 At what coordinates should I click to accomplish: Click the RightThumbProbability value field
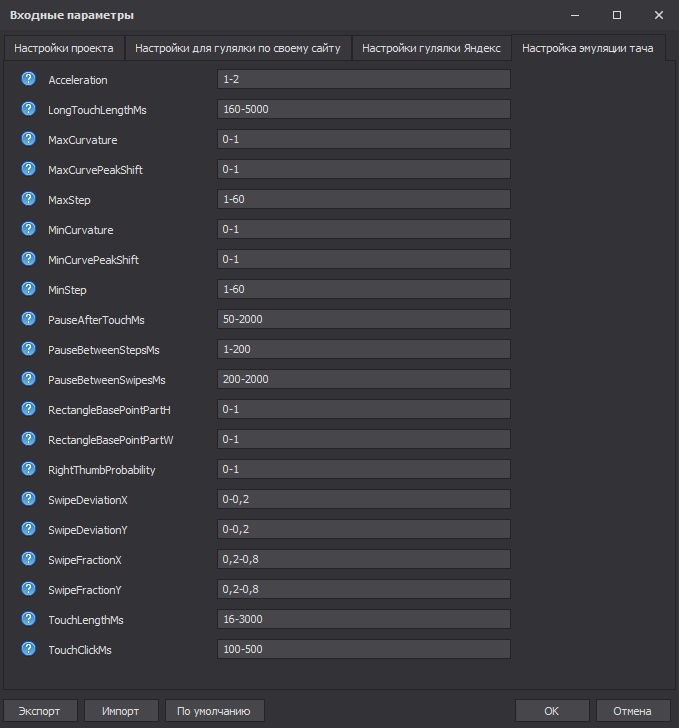point(364,469)
